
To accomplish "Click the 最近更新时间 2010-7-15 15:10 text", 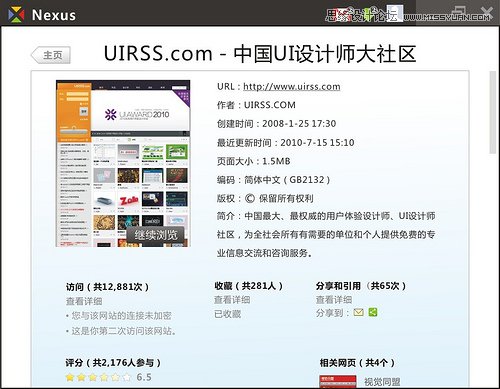I will pos(285,143).
